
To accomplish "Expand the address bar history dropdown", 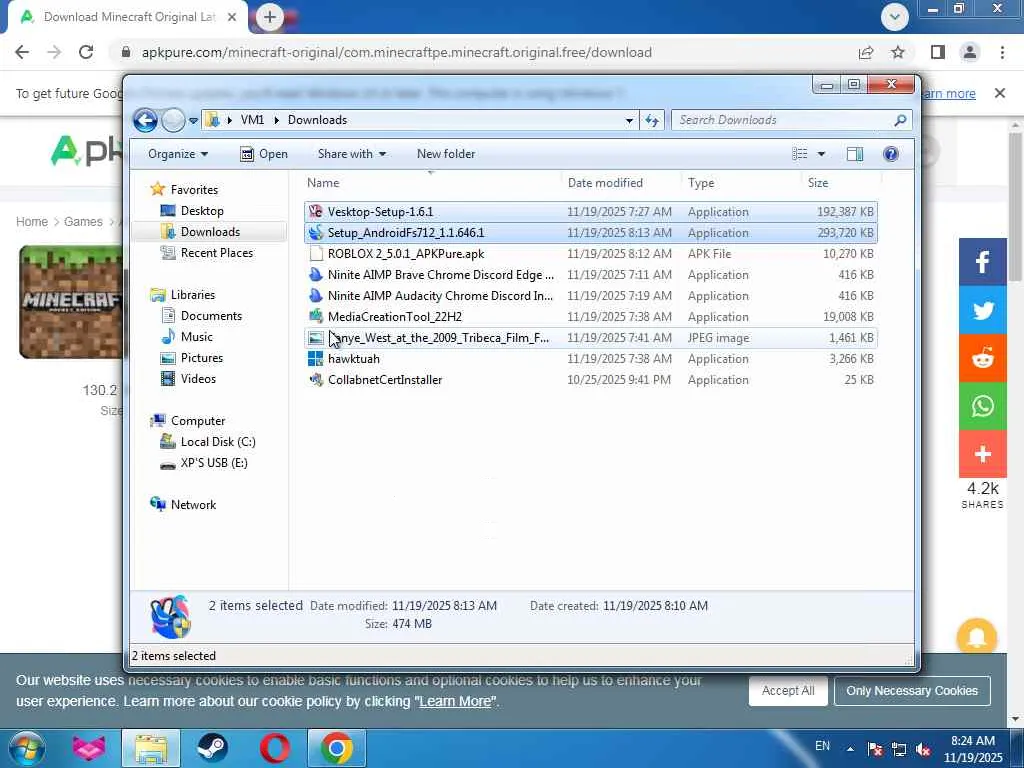I will point(629,120).
